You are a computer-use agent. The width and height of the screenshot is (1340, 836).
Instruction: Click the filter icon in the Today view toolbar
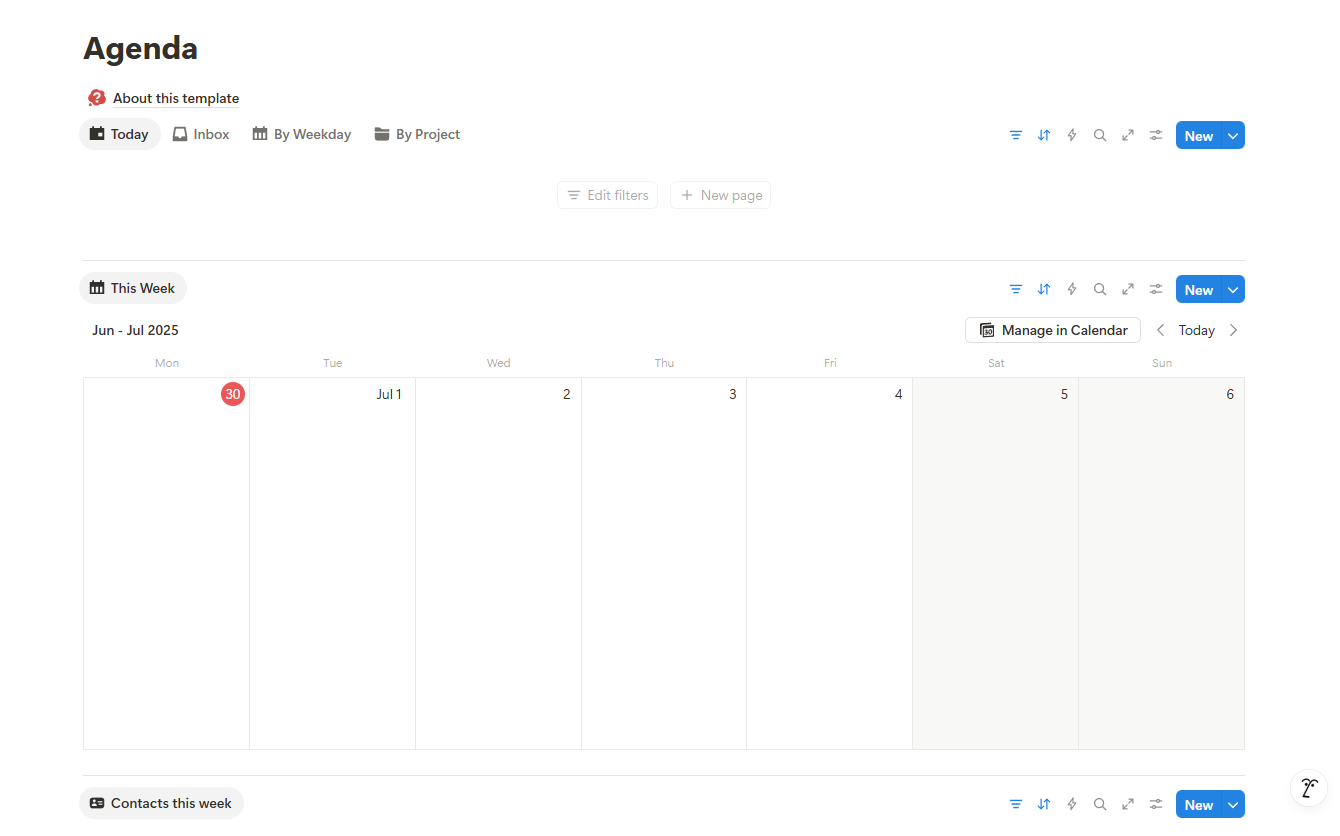pyautogui.click(x=1015, y=135)
